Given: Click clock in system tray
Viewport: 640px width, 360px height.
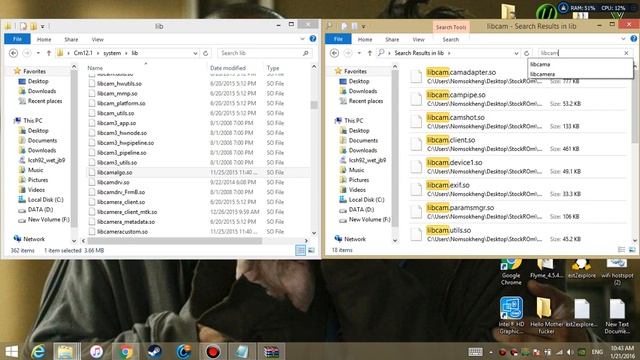Looking at the screenshot, I should point(622,352).
